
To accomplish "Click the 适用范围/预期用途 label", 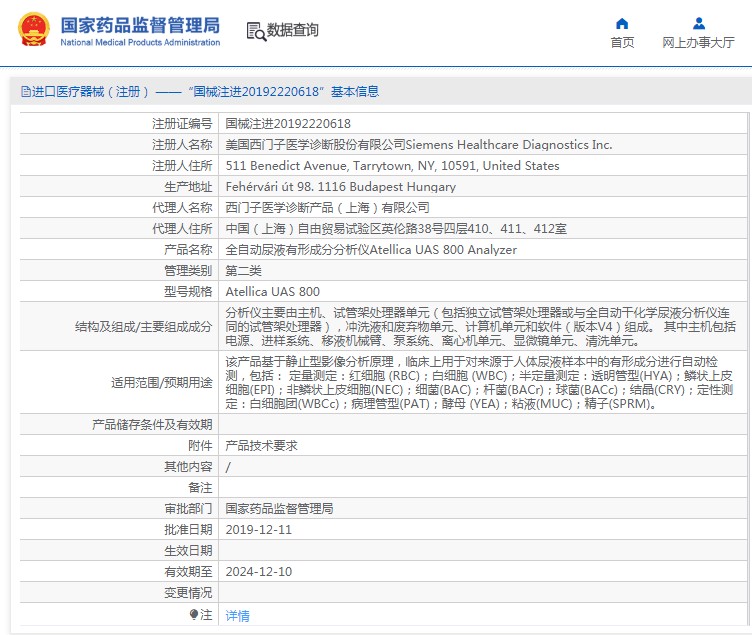I will coord(162,382).
